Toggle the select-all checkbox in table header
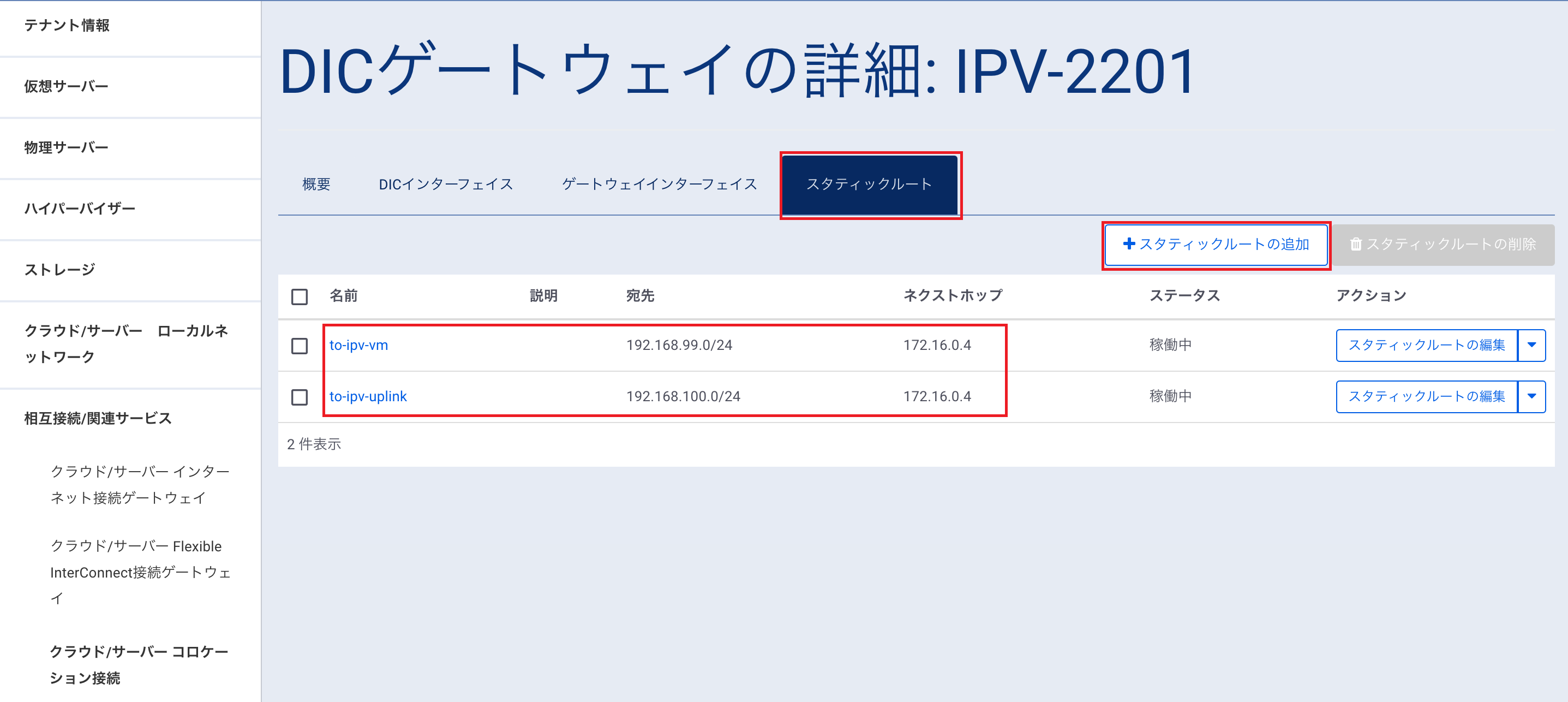Screen dimensions: 1568x702 (300, 297)
